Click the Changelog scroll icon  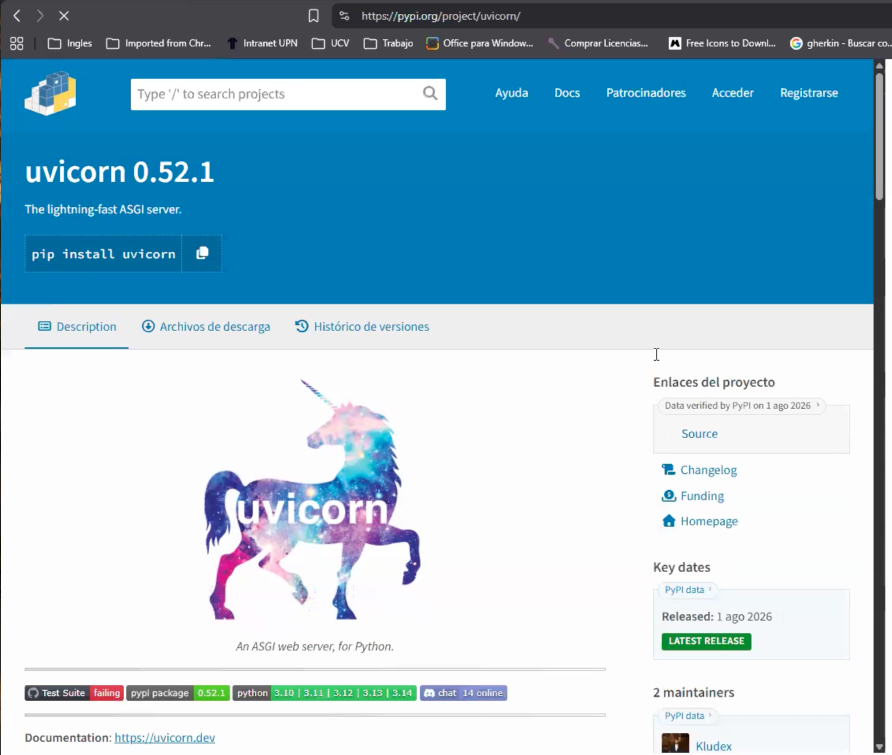[668, 470]
